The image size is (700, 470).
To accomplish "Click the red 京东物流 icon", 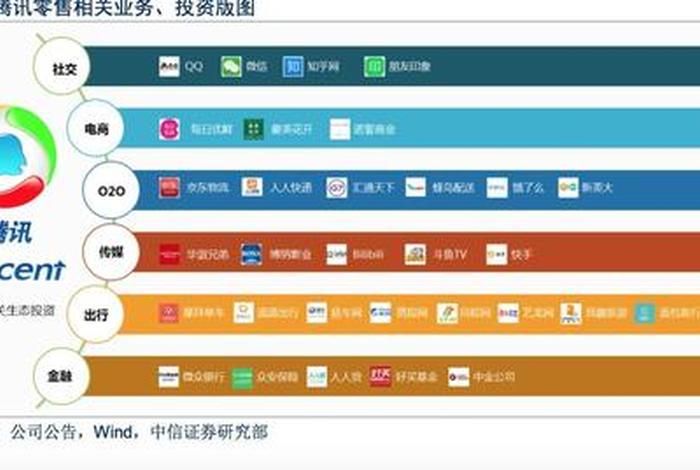I will [x=169, y=187].
